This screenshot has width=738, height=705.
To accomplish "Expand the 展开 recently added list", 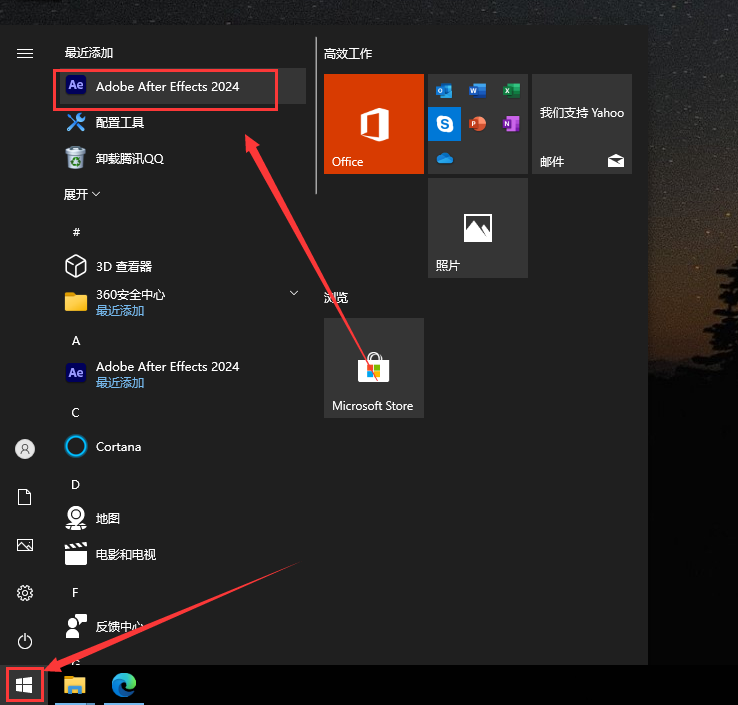I will point(82,194).
